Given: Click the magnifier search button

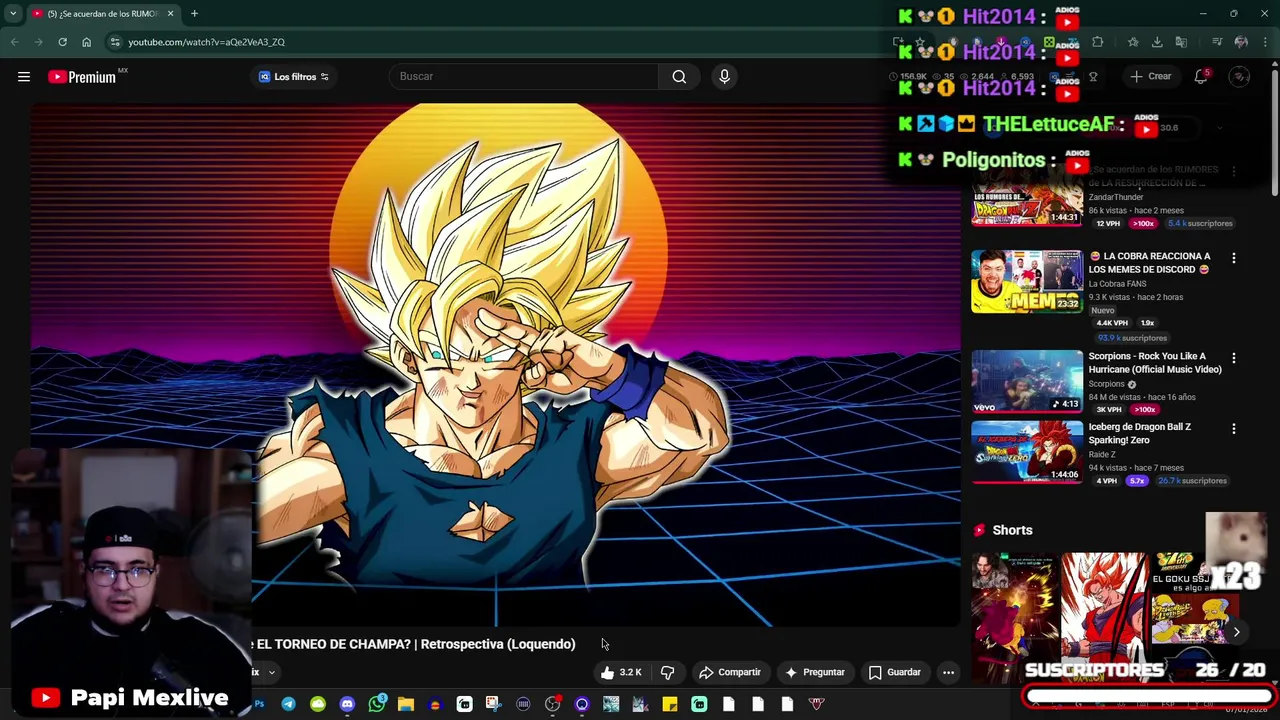Looking at the screenshot, I should pos(679,76).
